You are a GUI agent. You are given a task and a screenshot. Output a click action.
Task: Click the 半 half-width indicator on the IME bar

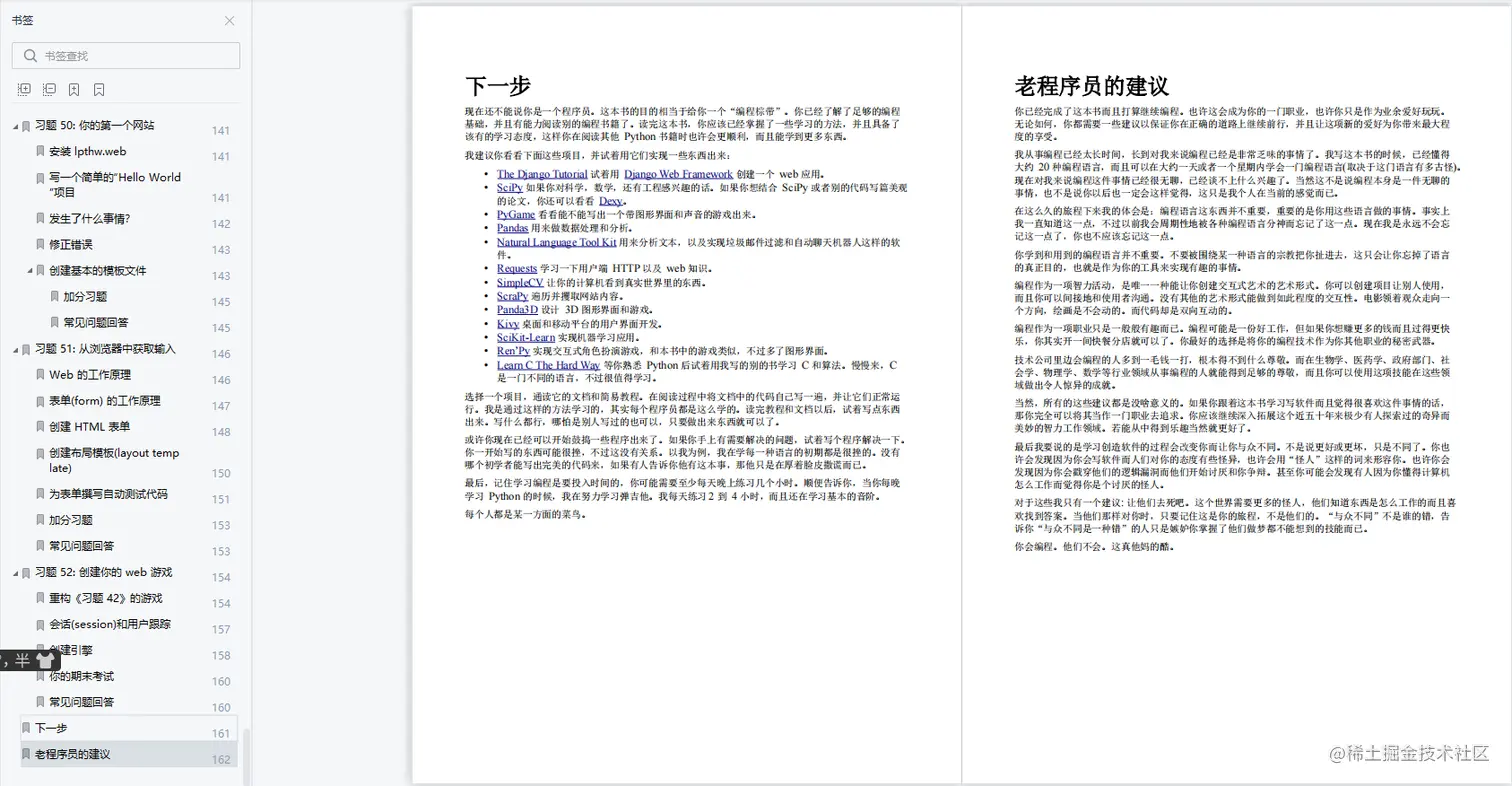pyautogui.click(x=22, y=660)
